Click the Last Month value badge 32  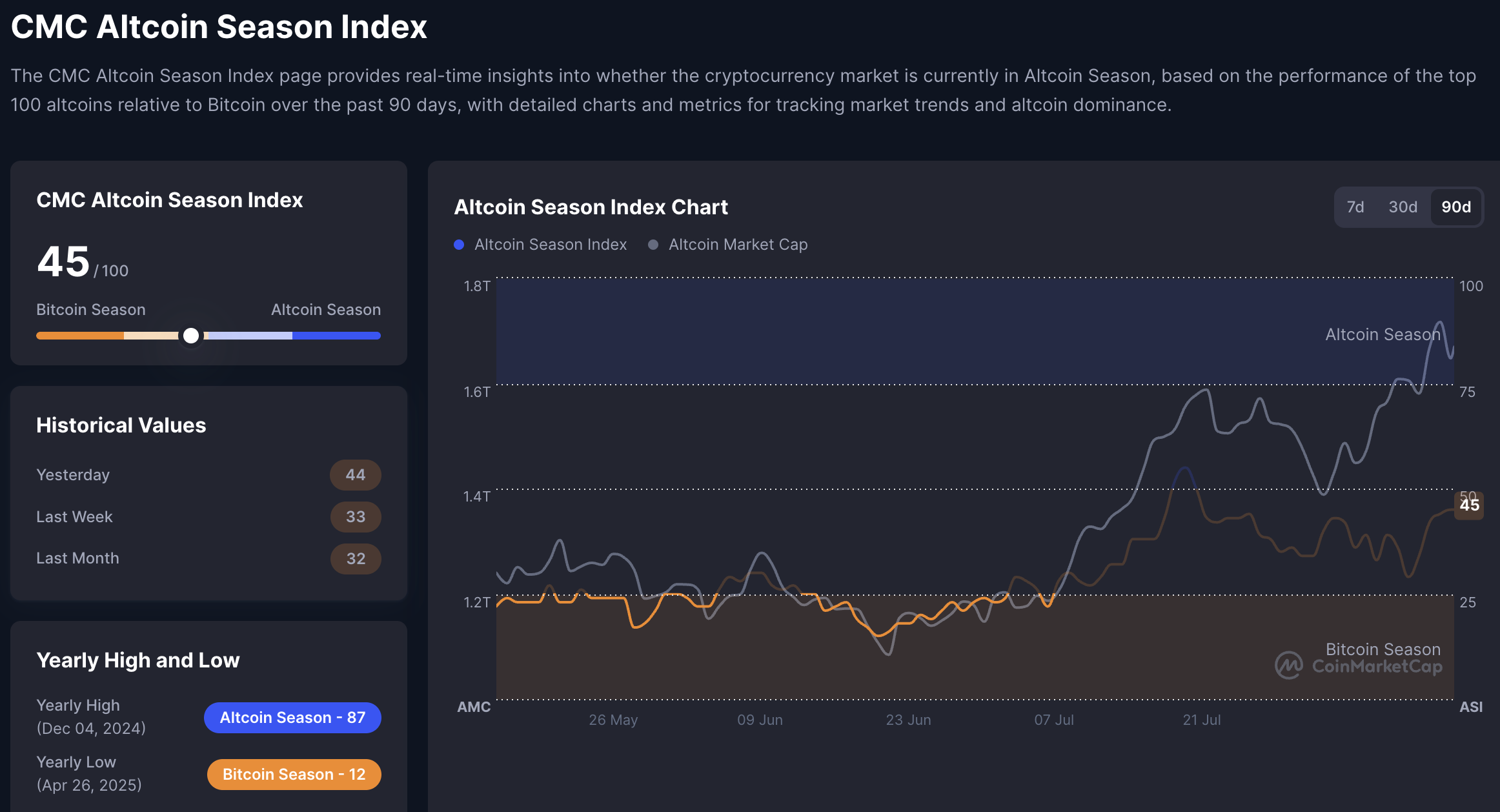[355, 559]
